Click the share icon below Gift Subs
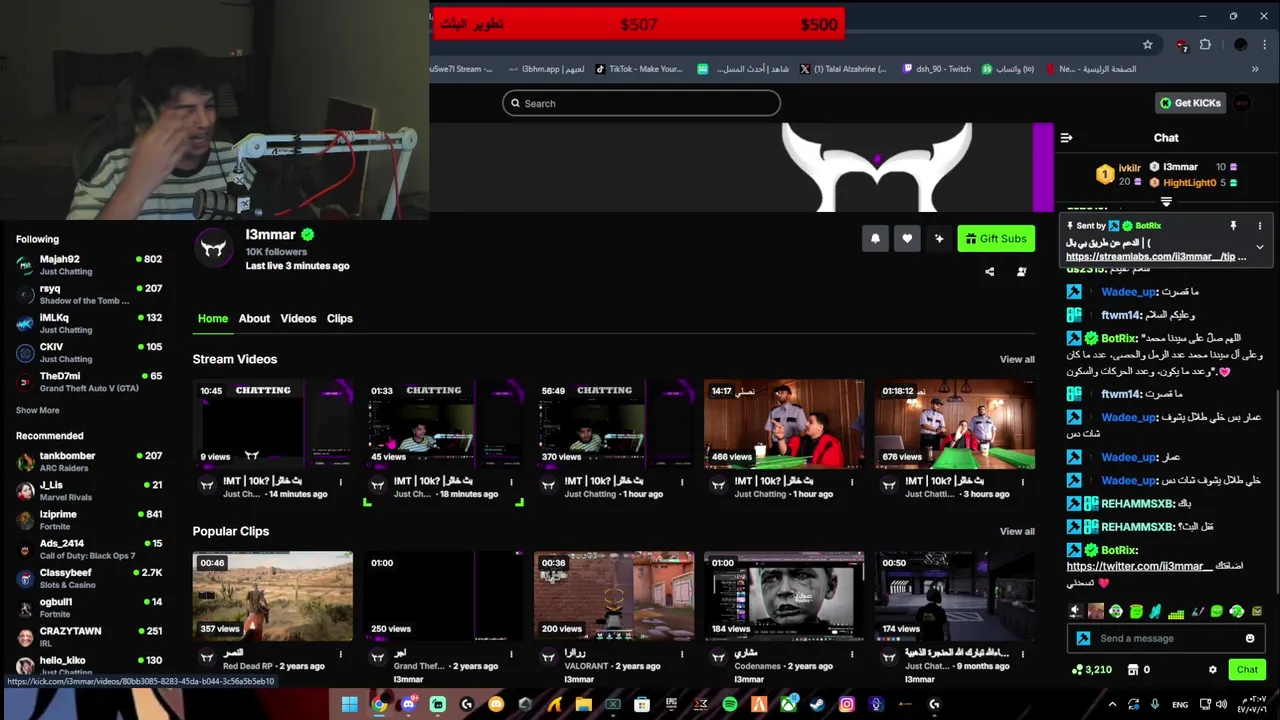This screenshot has height=720, width=1280. pos(990,271)
